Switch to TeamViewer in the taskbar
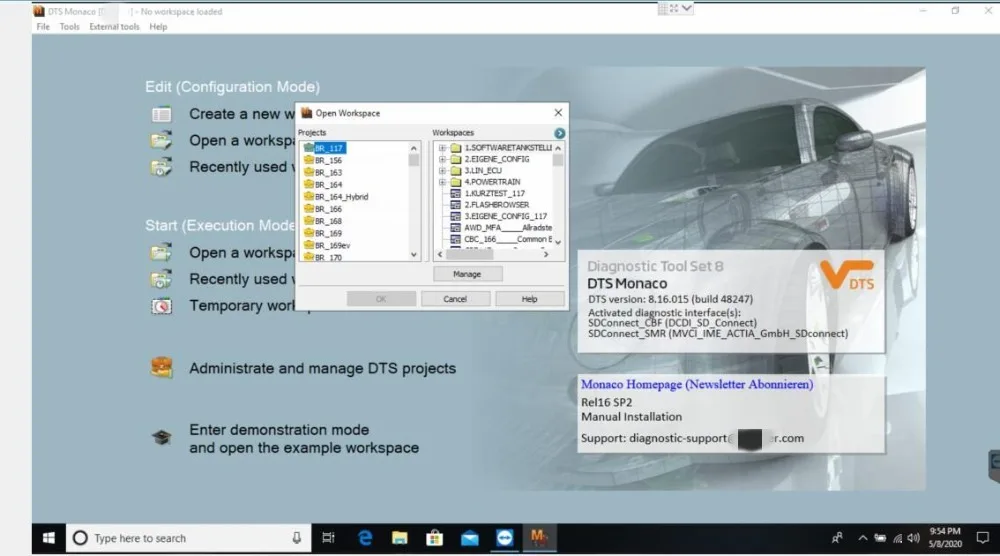Screen dimensions: 1000x556 coord(504,538)
